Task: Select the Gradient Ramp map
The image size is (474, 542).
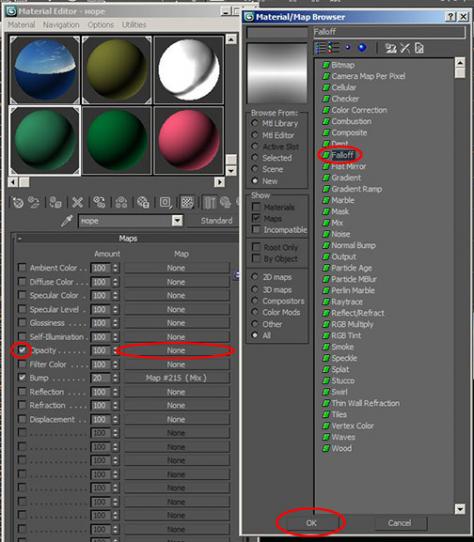Action: point(356,189)
